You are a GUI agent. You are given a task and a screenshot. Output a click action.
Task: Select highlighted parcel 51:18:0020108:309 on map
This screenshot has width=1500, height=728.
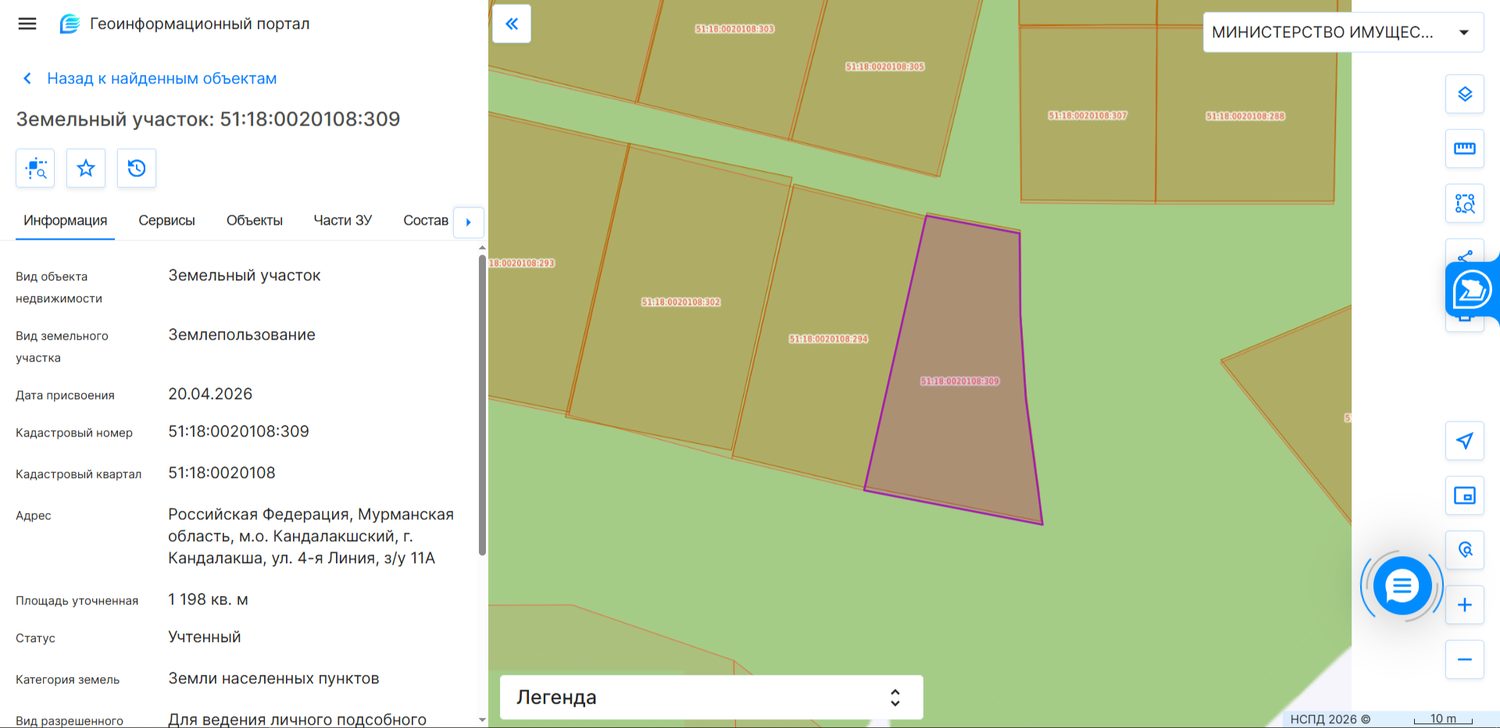[960, 381]
